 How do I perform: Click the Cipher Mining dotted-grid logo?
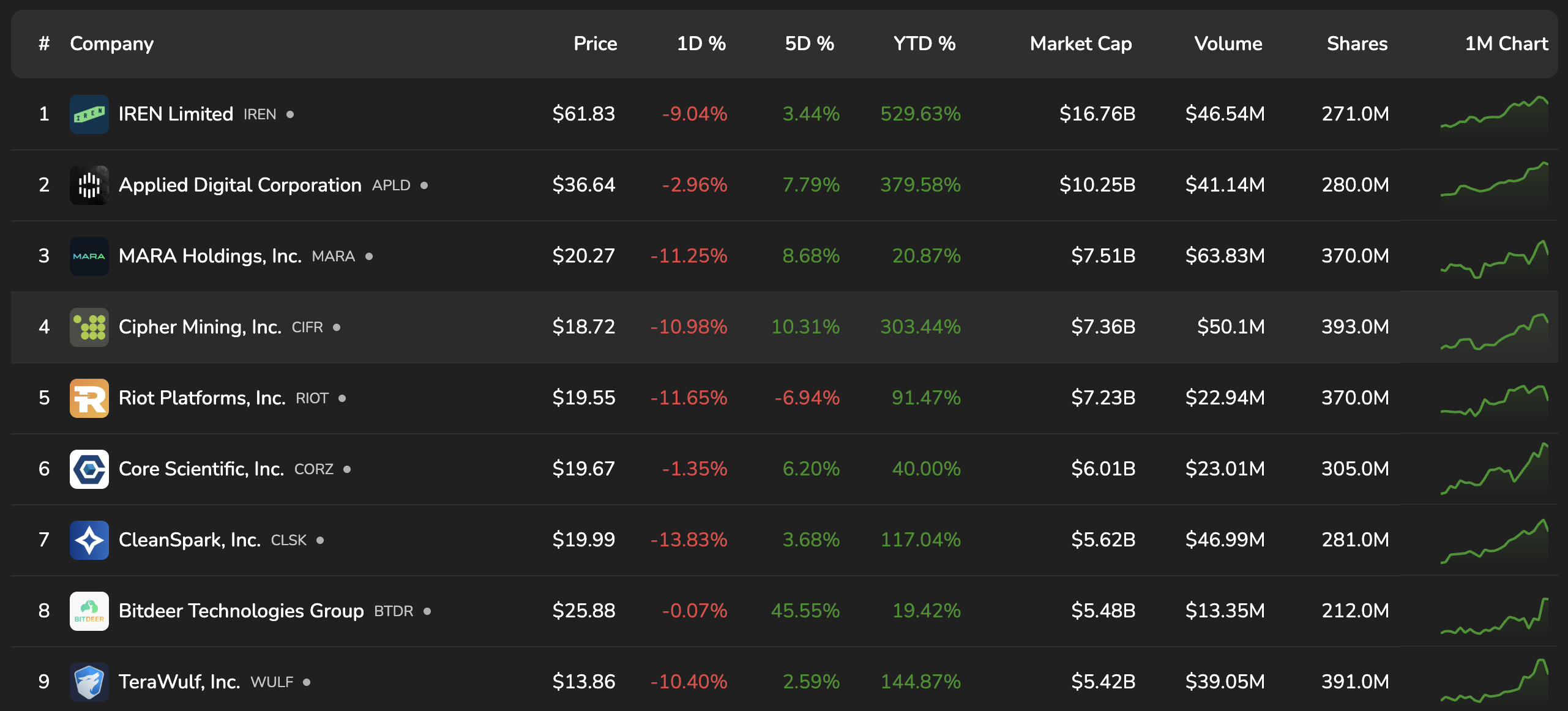pyautogui.click(x=89, y=327)
